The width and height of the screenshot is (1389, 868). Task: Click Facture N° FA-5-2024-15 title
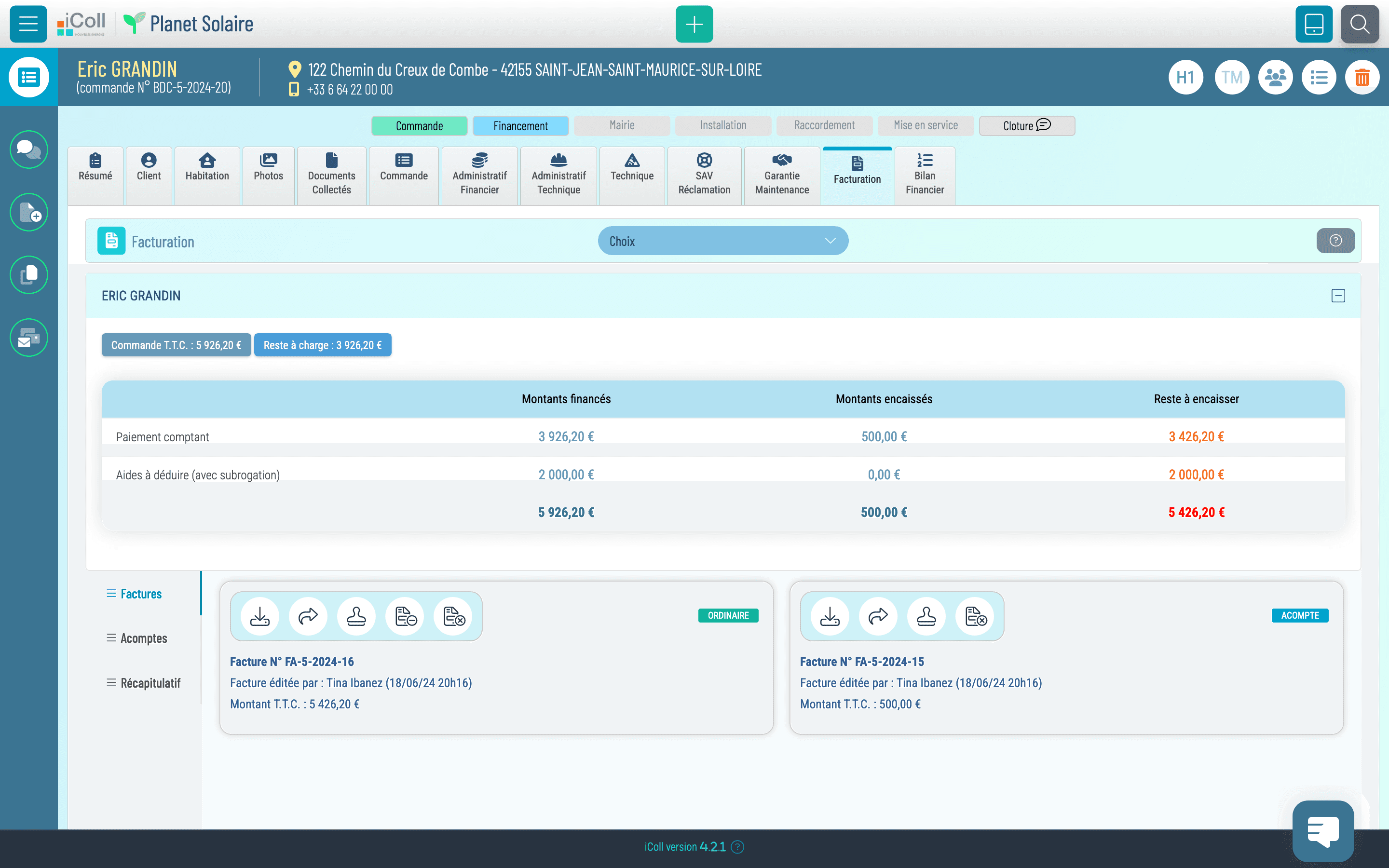click(862, 661)
